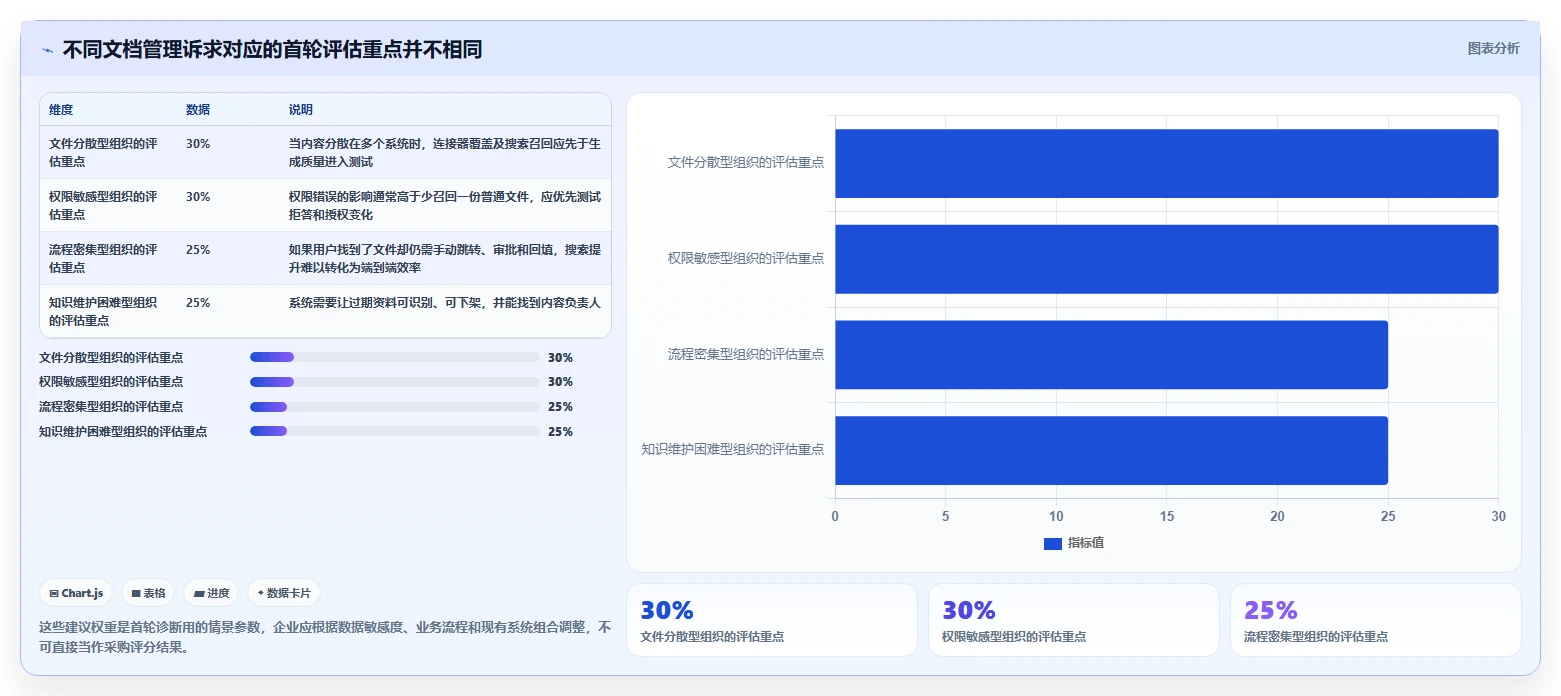
Task: Select the 进度 tag chip
Action: tap(211, 593)
